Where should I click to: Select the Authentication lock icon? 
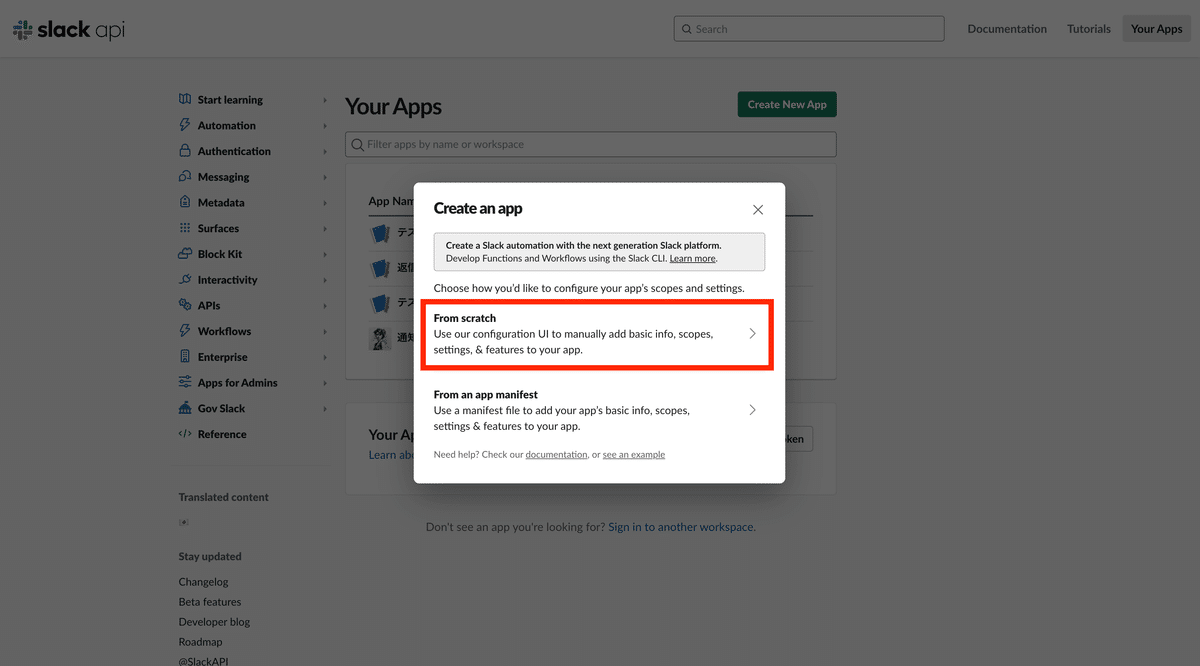[185, 151]
